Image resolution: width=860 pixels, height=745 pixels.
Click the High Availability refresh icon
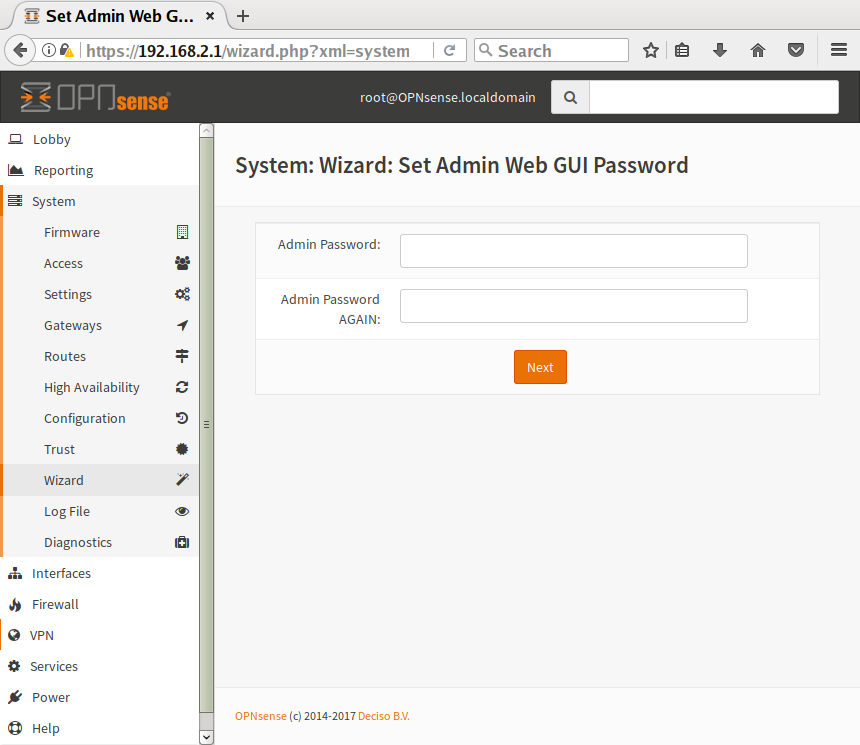pos(182,387)
